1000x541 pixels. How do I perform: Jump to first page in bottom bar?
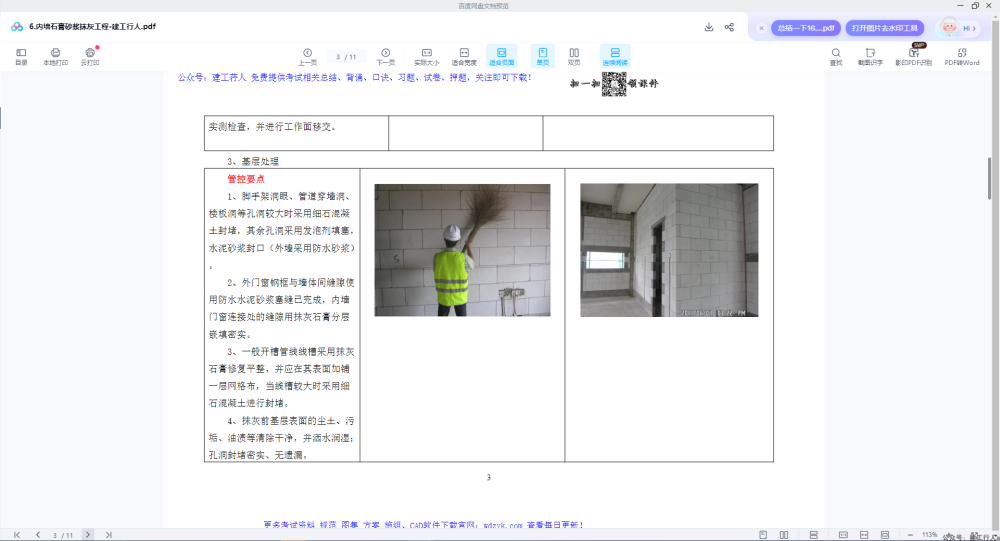(x=17, y=535)
